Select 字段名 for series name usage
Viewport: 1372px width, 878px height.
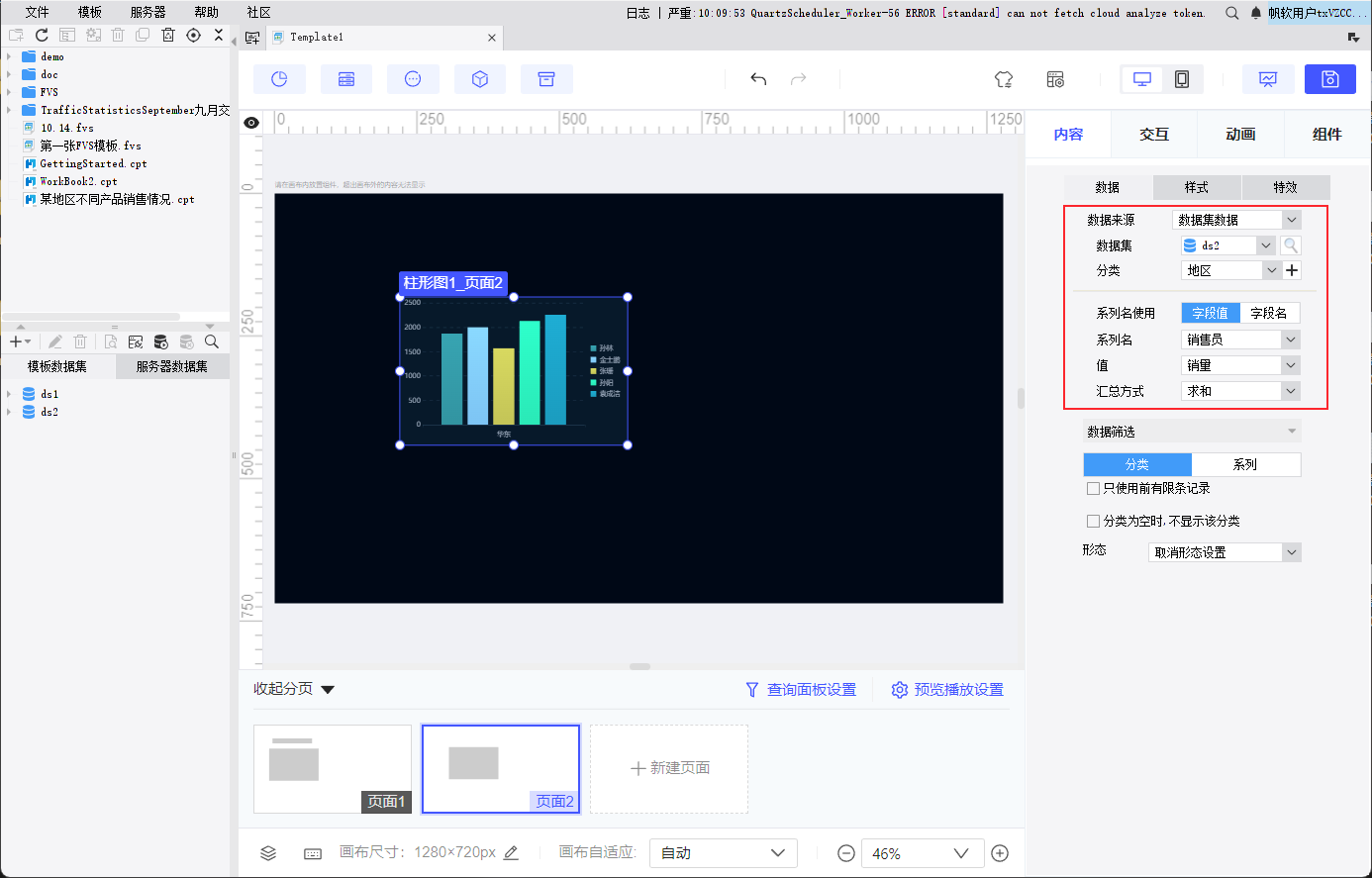click(x=1269, y=313)
